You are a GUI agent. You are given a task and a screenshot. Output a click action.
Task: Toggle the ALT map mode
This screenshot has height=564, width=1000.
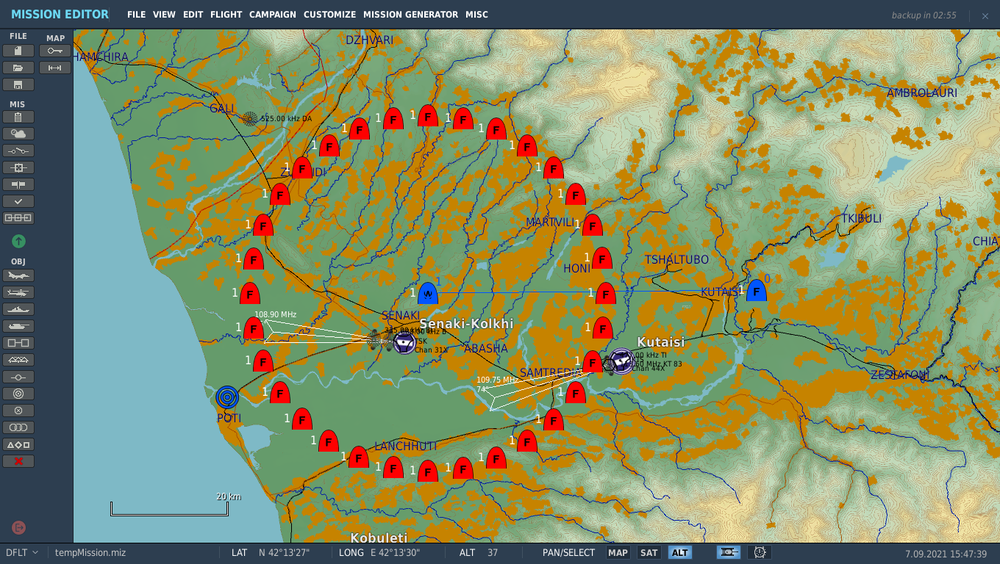[x=680, y=553]
